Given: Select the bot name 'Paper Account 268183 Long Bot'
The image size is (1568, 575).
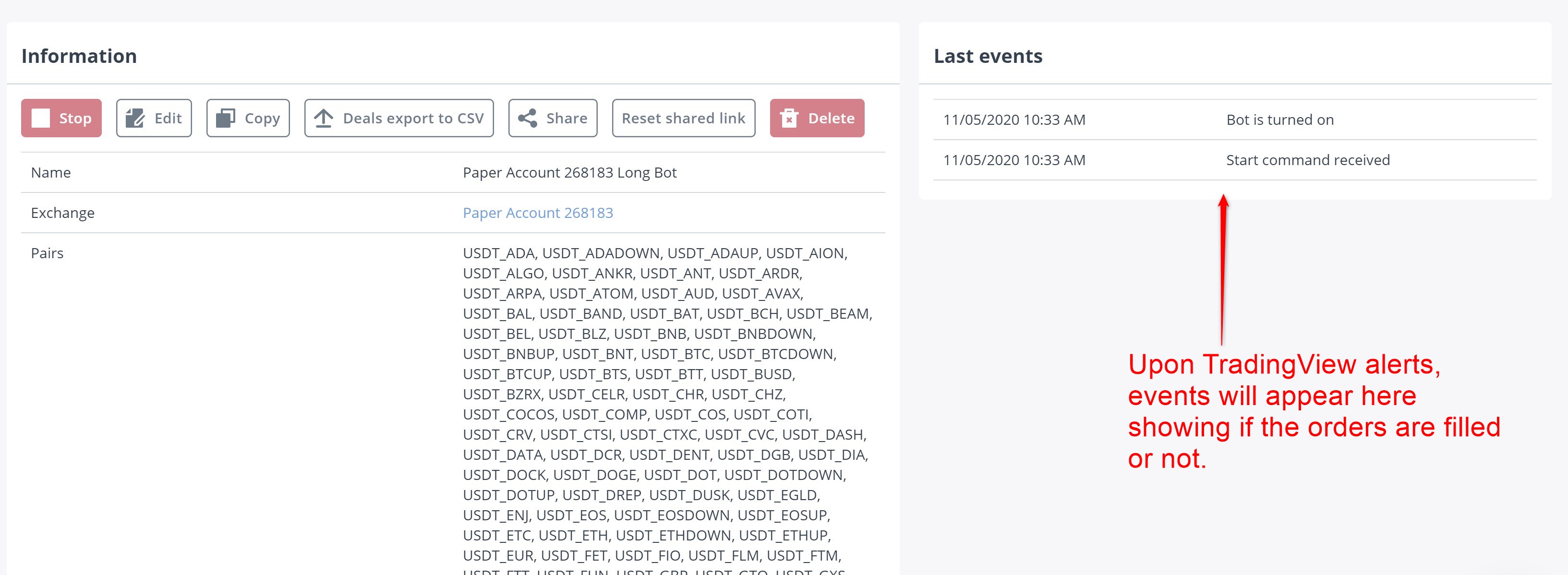Looking at the screenshot, I should click(570, 173).
